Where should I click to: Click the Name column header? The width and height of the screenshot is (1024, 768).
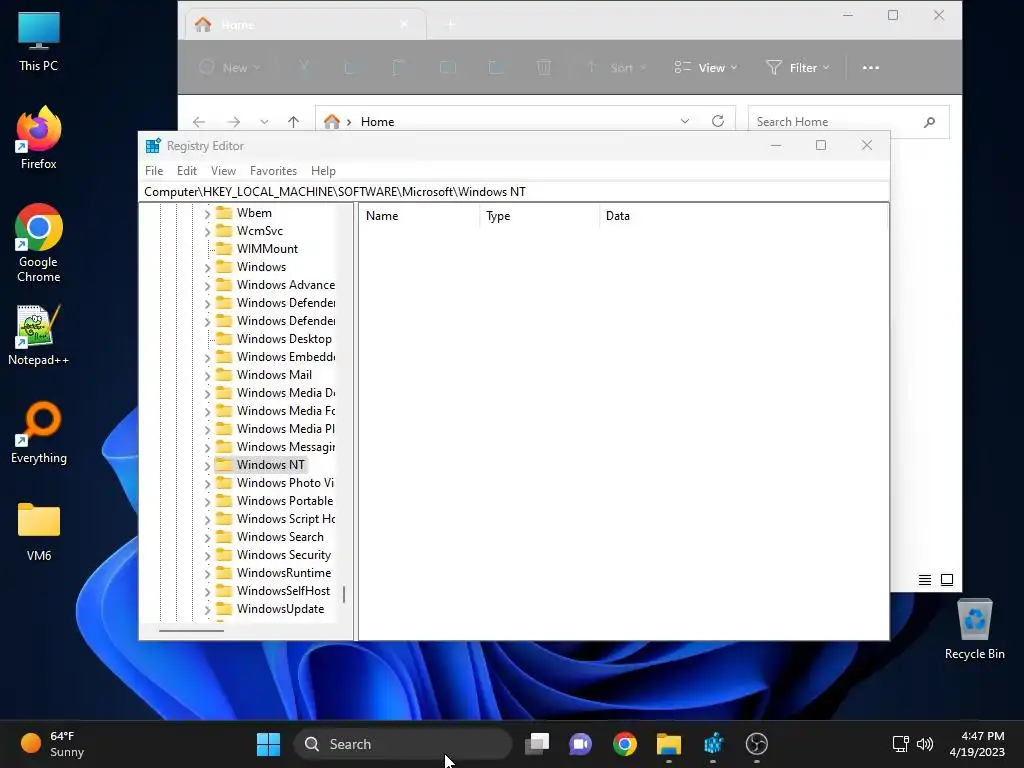click(419, 216)
